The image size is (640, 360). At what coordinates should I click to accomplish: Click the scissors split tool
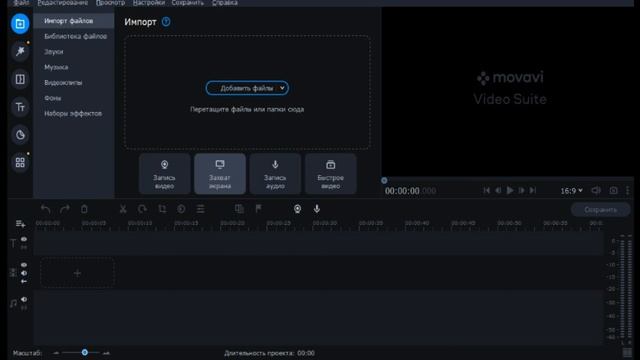[x=123, y=209]
